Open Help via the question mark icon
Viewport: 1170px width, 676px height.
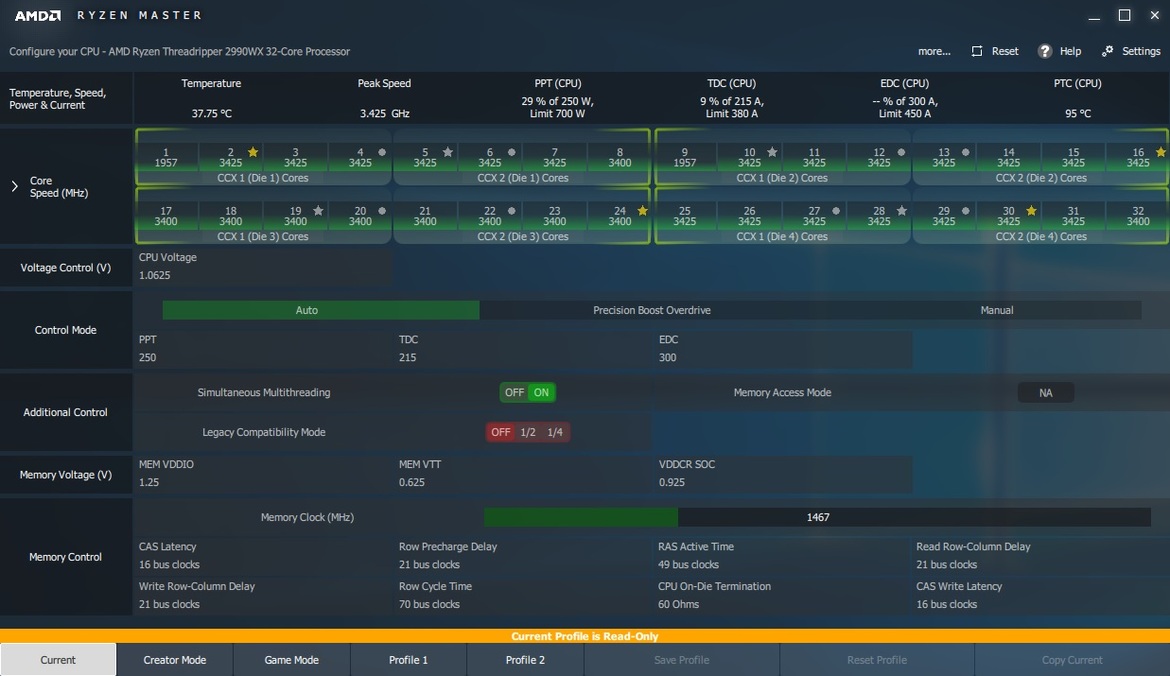1045,51
